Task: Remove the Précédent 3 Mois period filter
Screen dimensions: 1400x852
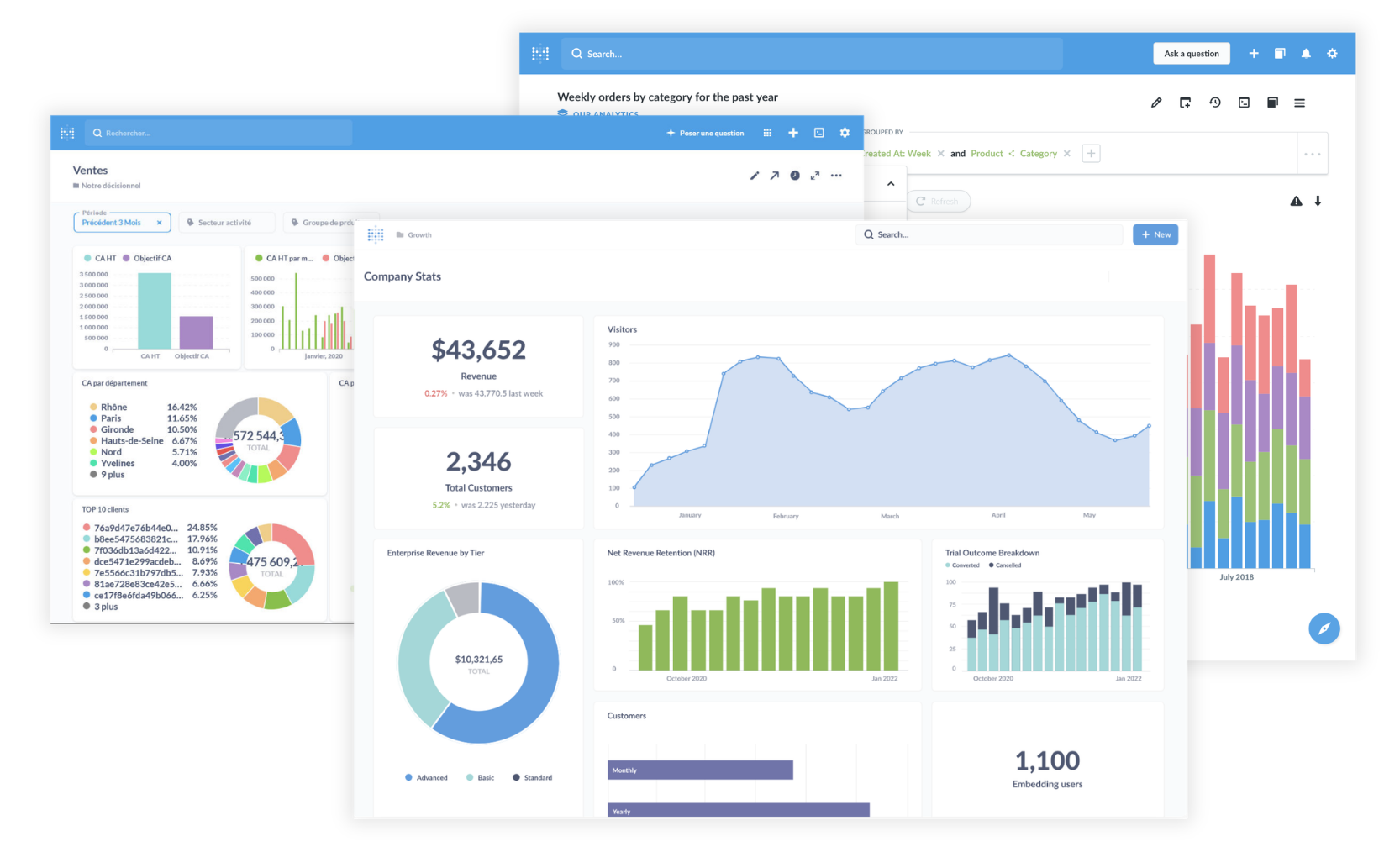Action: pyautogui.click(x=159, y=223)
